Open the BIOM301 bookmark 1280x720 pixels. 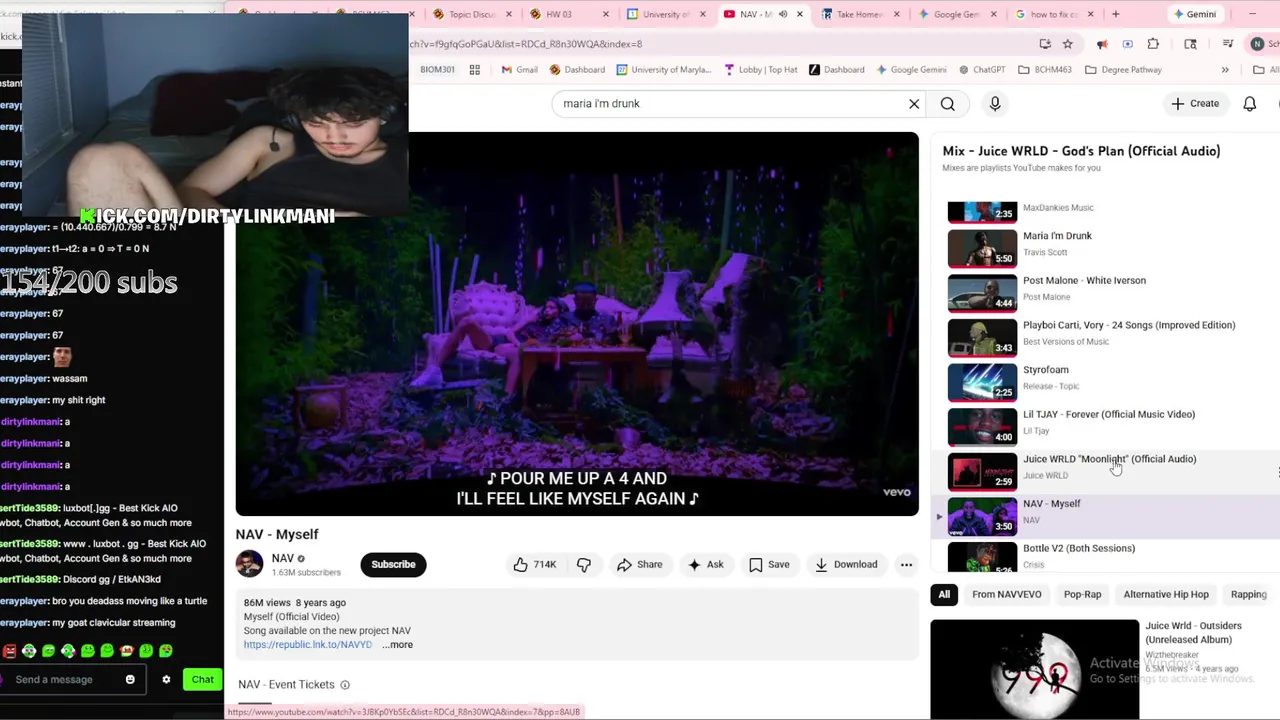click(437, 70)
